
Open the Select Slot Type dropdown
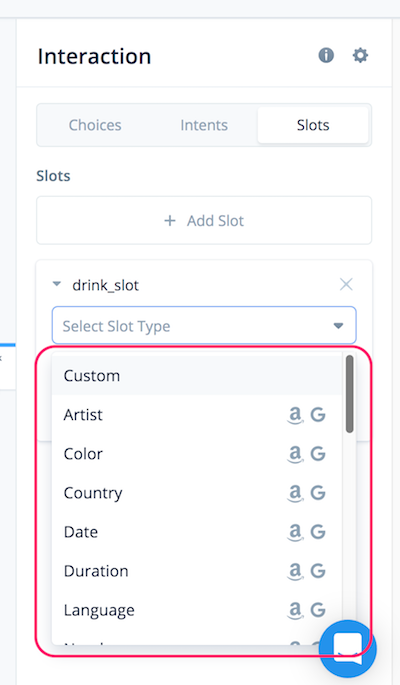204,325
